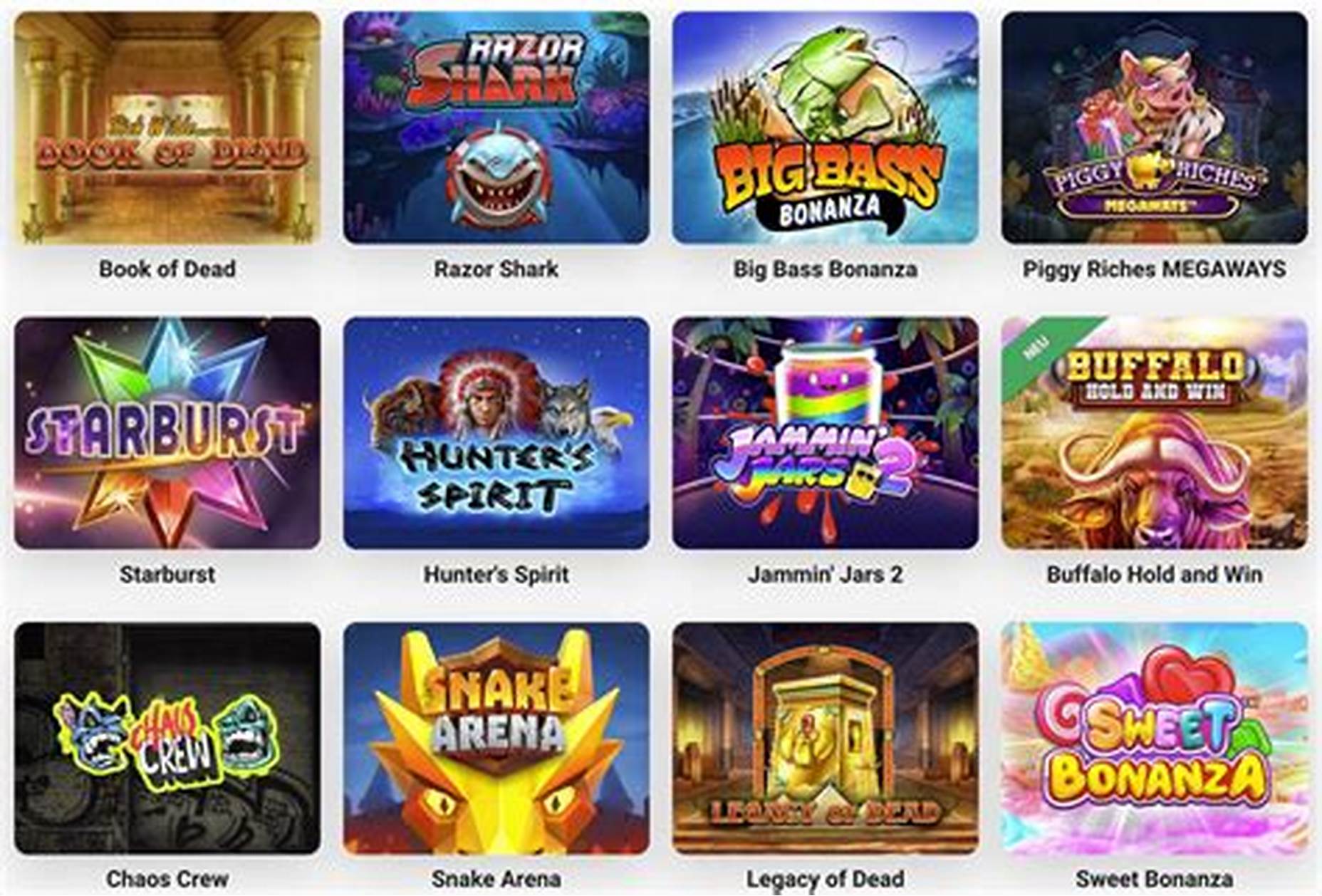Open the Book of Dead game thumbnail
Viewport: 1322px width, 896px height.
point(167,127)
